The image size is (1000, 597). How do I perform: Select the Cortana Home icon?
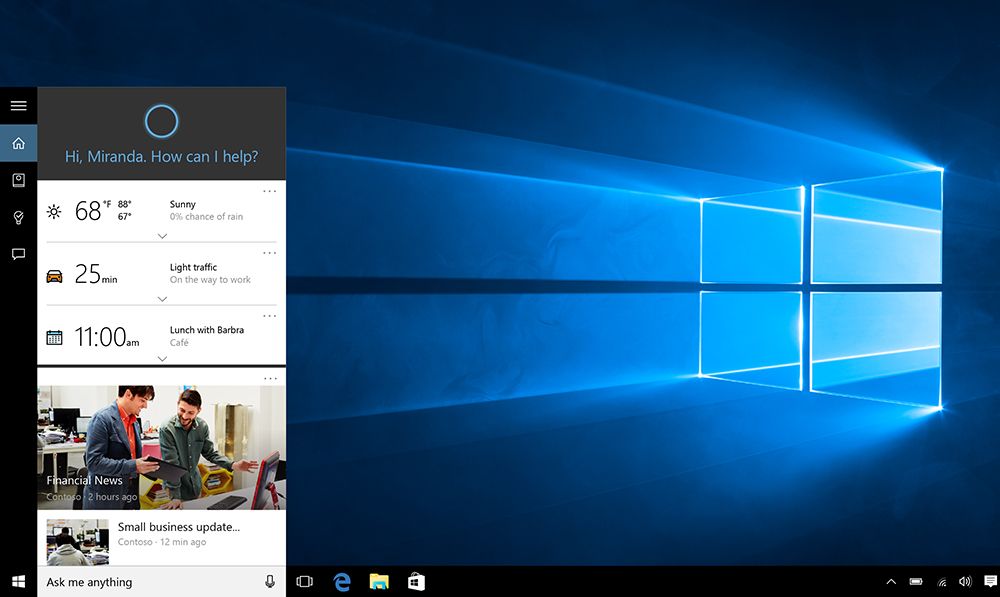pos(18,143)
